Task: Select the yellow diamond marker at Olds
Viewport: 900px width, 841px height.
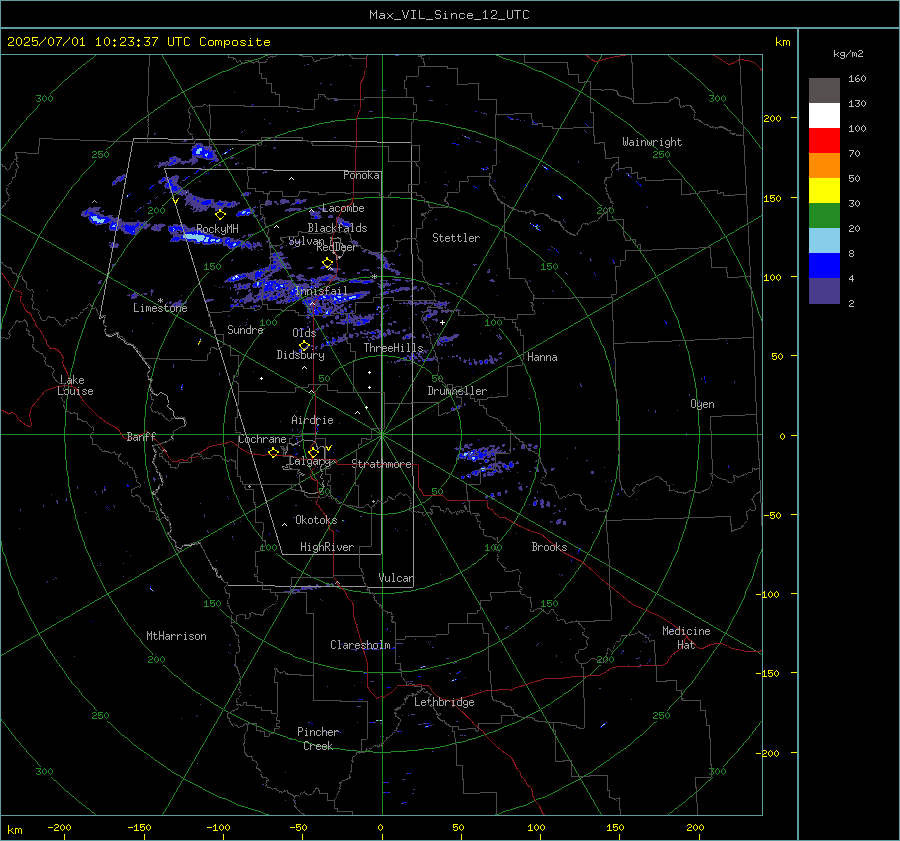Action: click(304, 346)
